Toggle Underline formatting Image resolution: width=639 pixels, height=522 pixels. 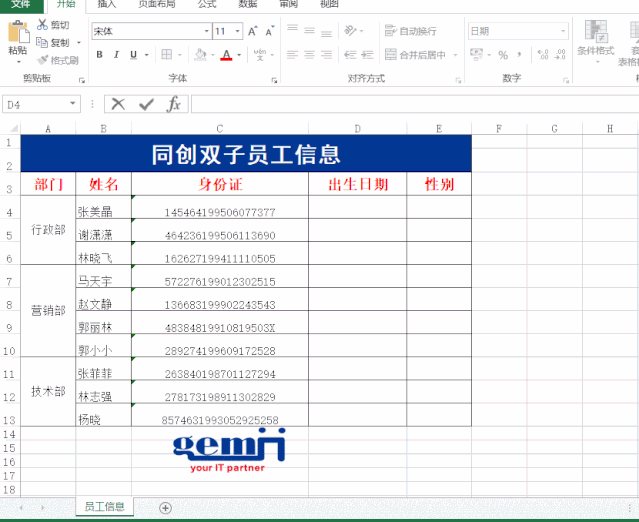pyautogui.click(x=133, y=55)
